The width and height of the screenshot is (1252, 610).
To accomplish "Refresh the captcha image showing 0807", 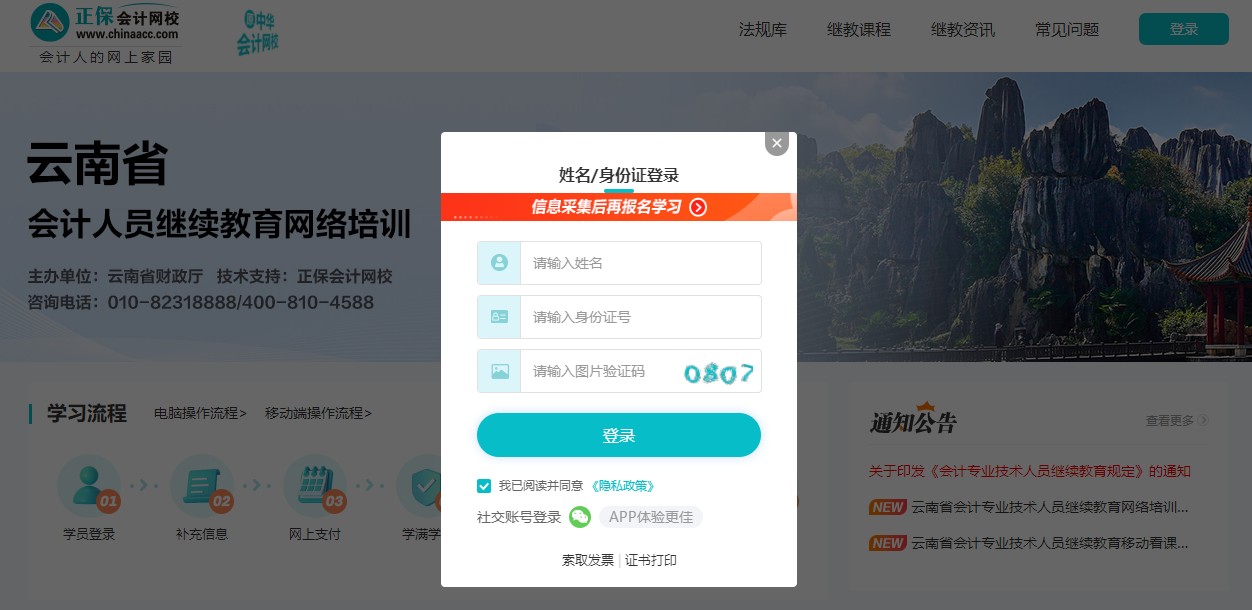I will (x=722, y=370).
